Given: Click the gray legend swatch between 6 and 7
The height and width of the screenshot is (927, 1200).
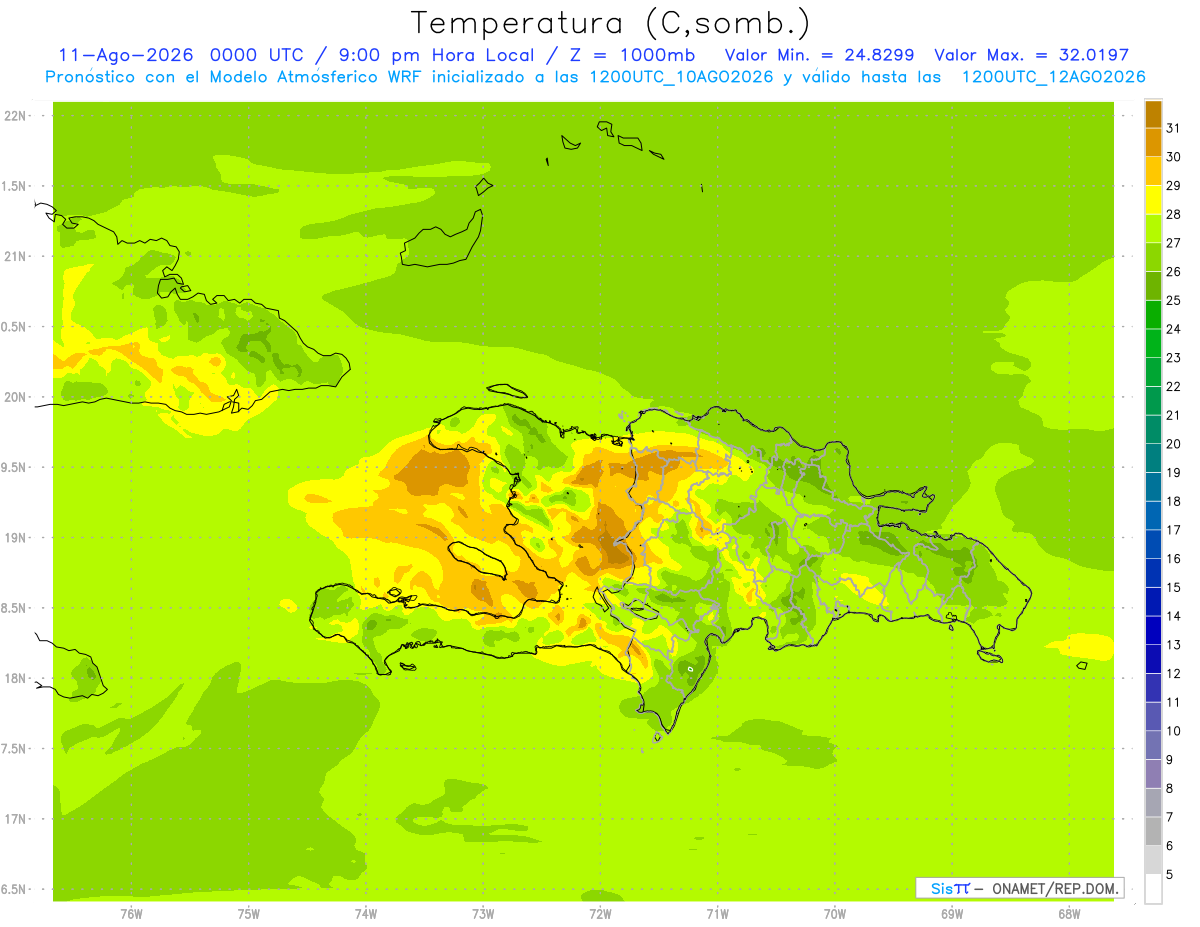Looking at the screenshot, I should coord(1153,831).
